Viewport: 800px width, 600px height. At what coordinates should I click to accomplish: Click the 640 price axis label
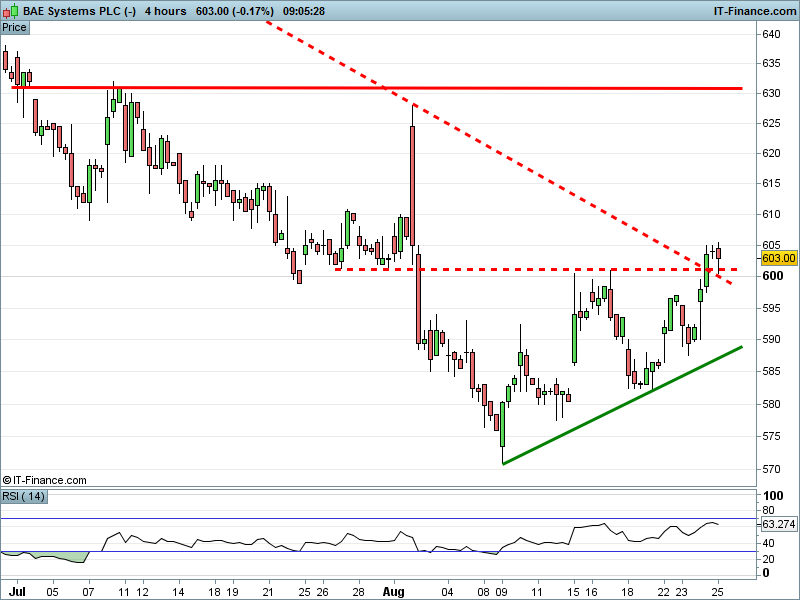click(x=771, y=34)
